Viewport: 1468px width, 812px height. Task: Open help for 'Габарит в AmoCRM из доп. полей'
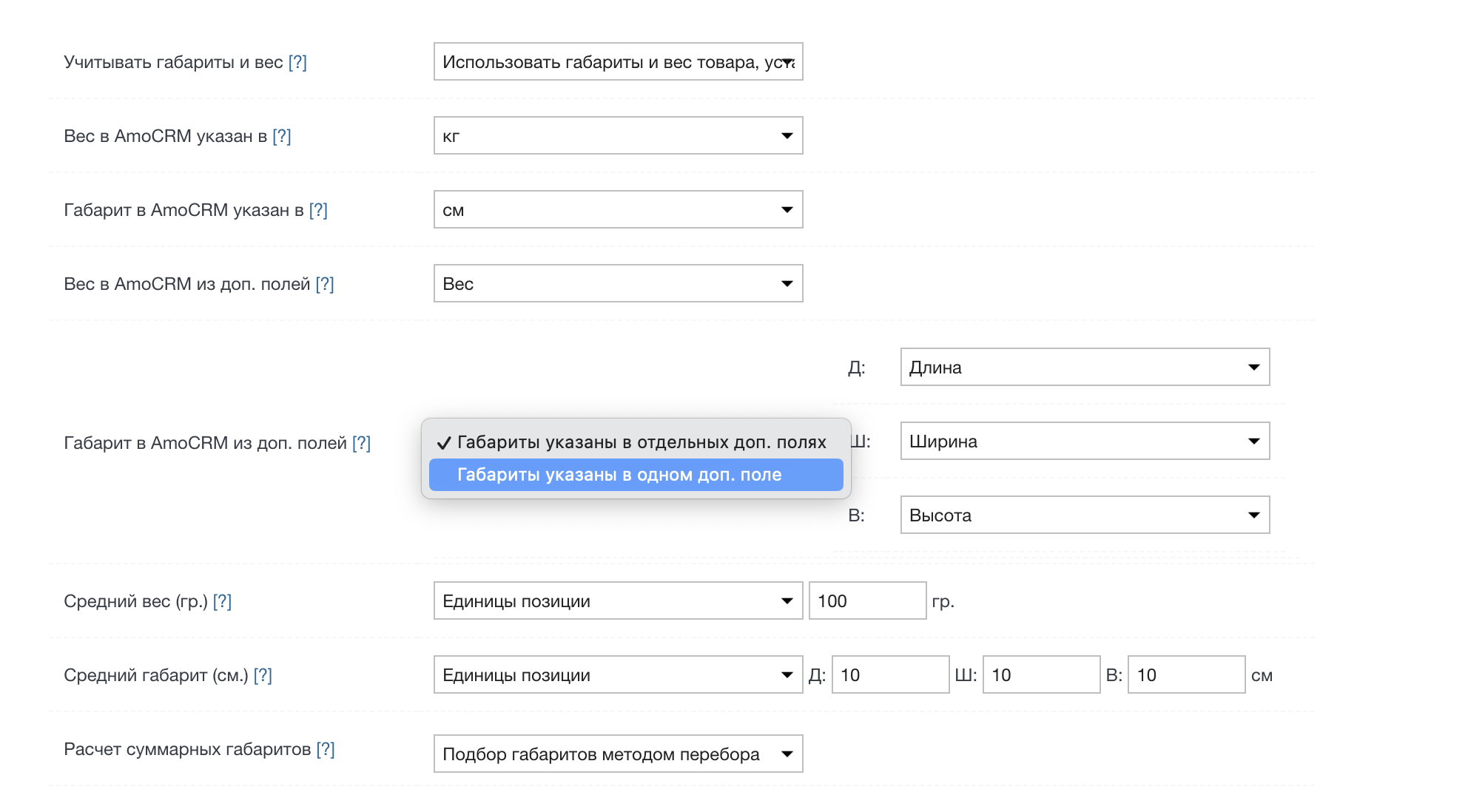pyautogui.click(x=361, y=443)
